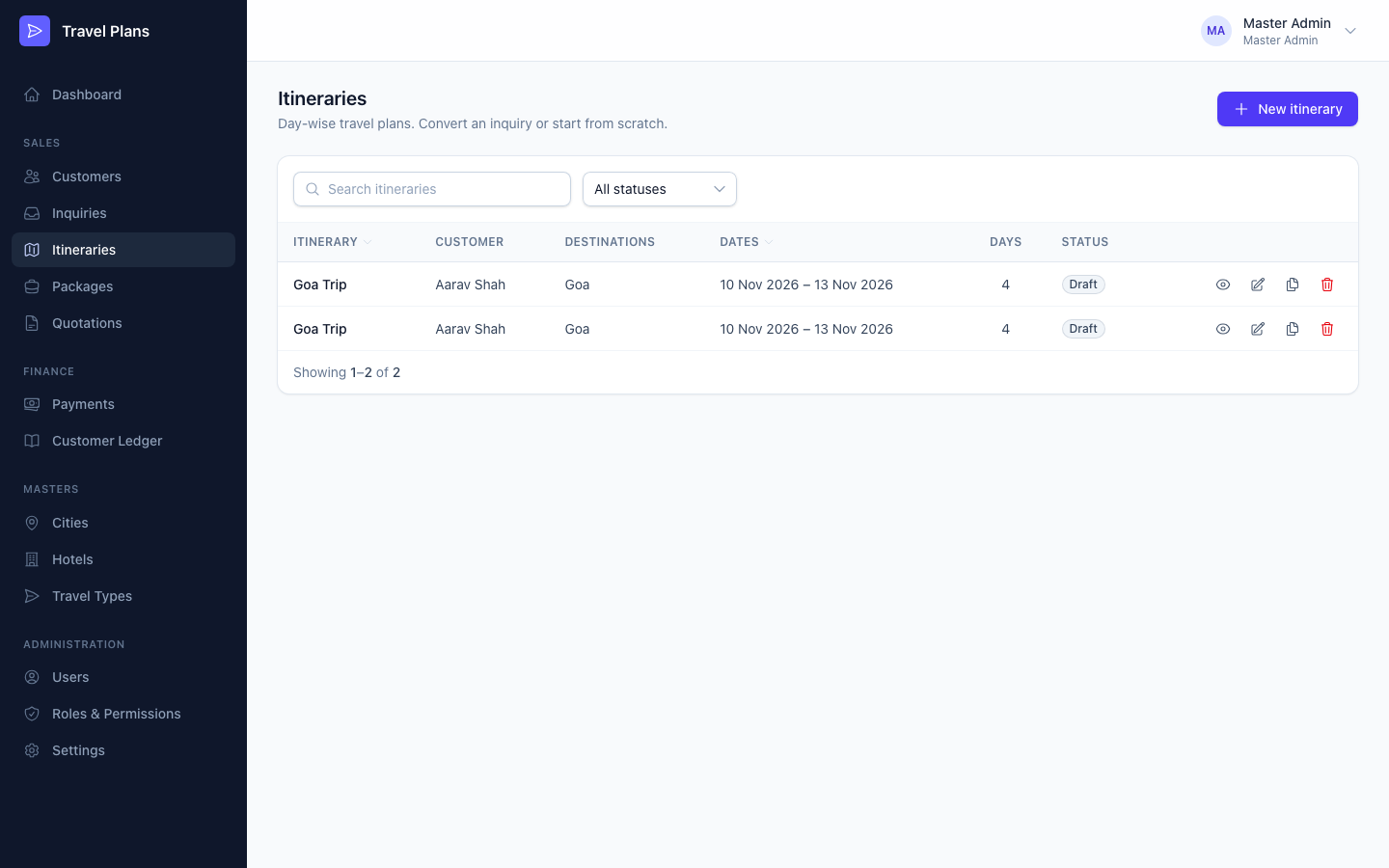Screen dimensions: 1389x868
Task: Select Itineraries in the sidebar
Action: click(123, 250)
